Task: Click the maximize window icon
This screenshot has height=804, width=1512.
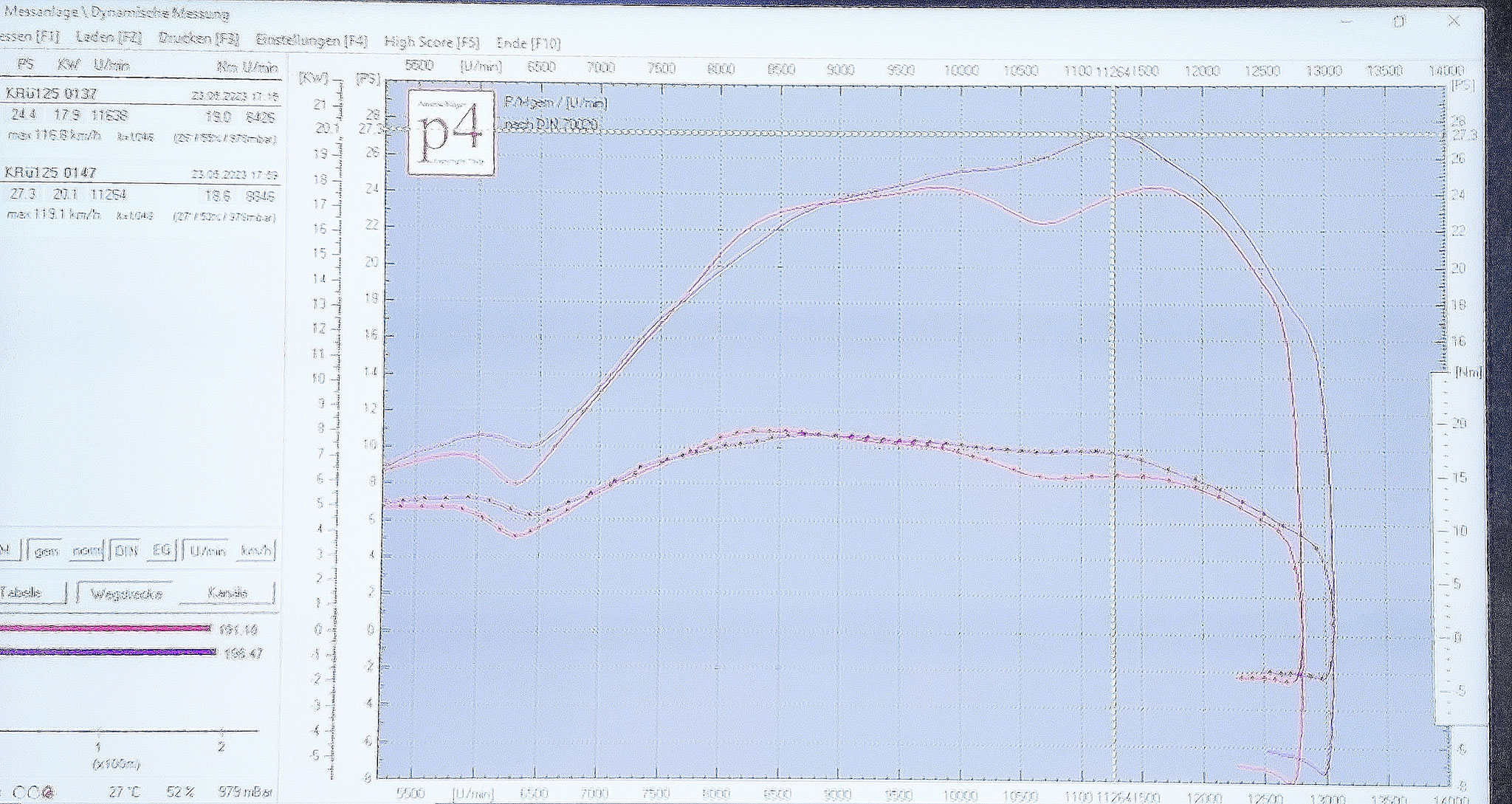Action: pos(1399,22)
